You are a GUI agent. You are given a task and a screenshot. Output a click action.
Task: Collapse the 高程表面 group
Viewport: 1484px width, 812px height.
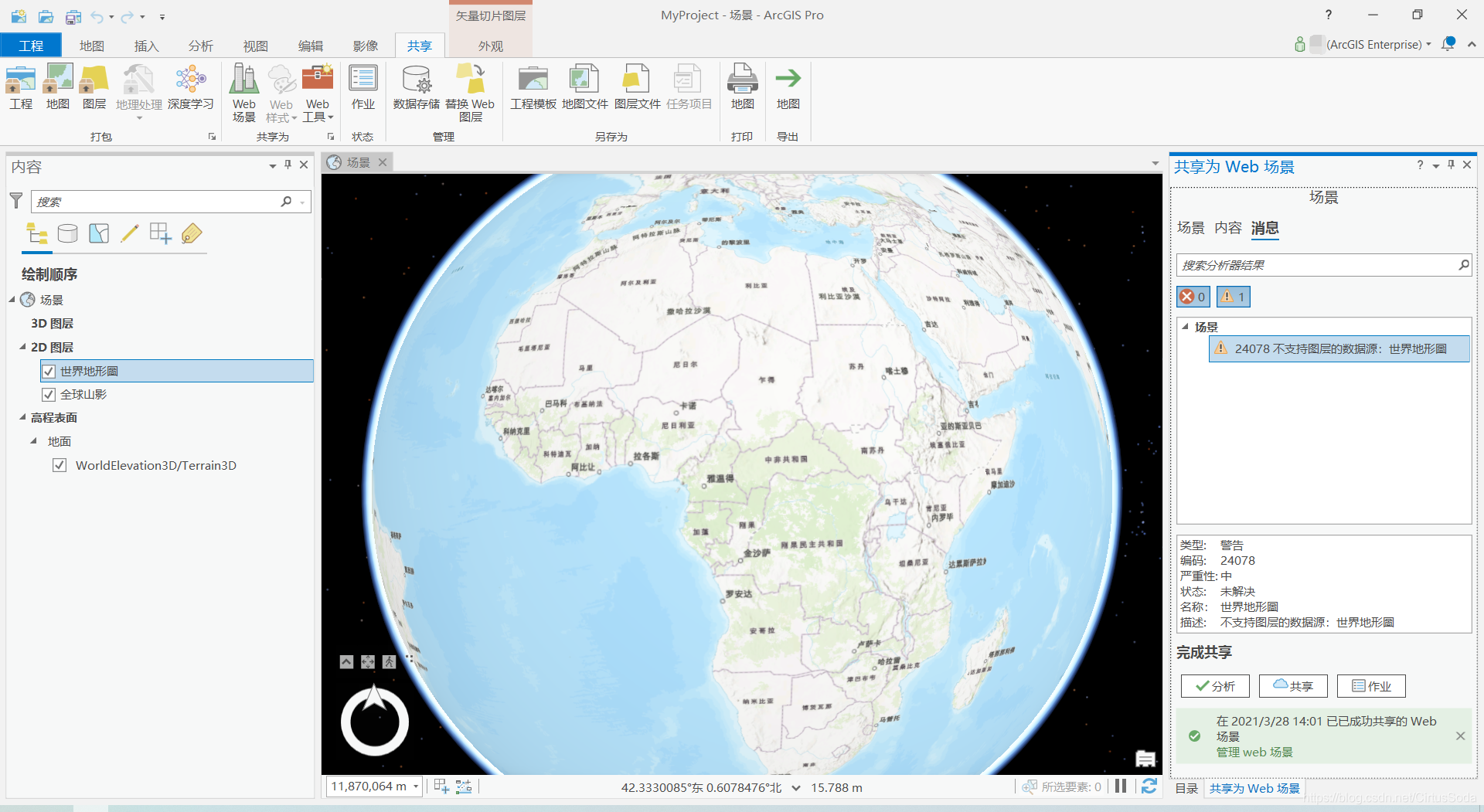click(x=22, y=417)
